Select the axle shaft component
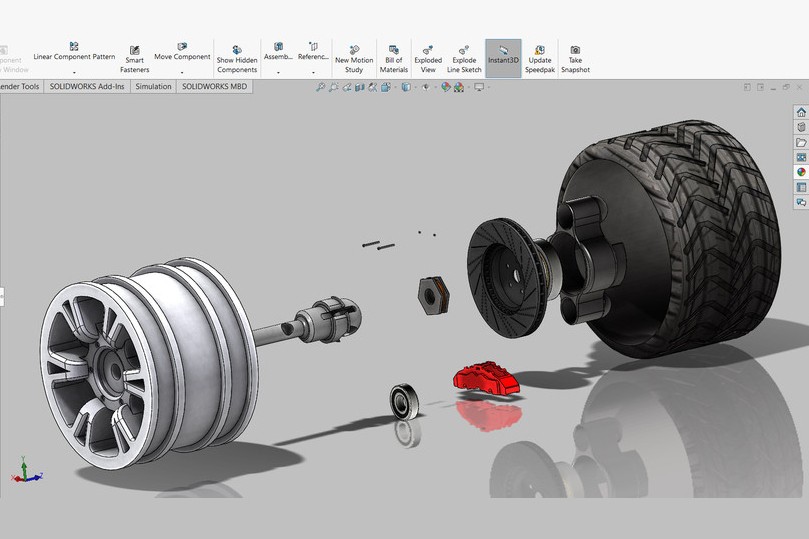Viewport: 809px width, 539px height. [x=310, y=322]
